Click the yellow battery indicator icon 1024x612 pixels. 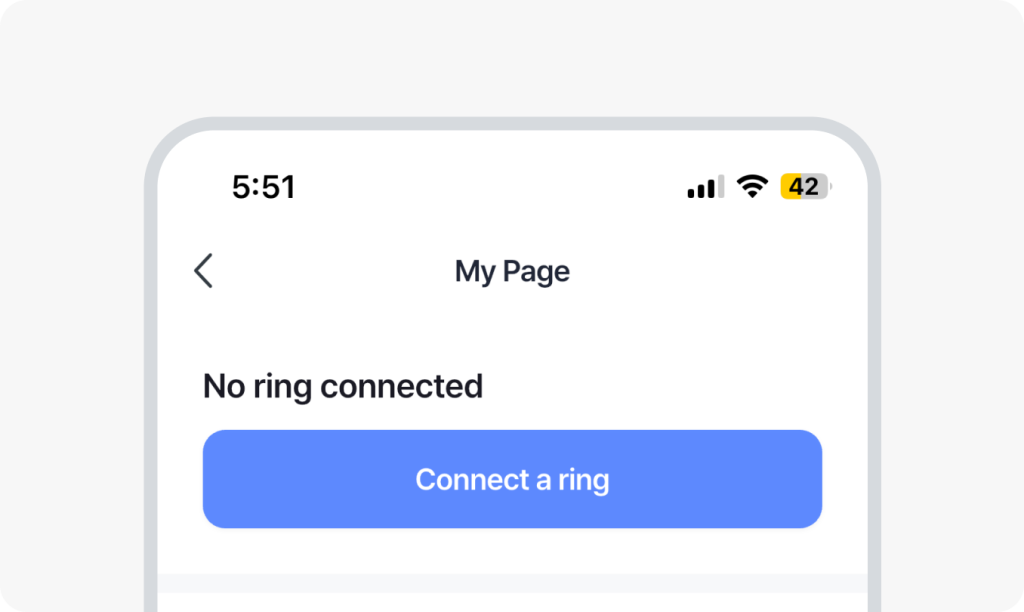(805, 187)
